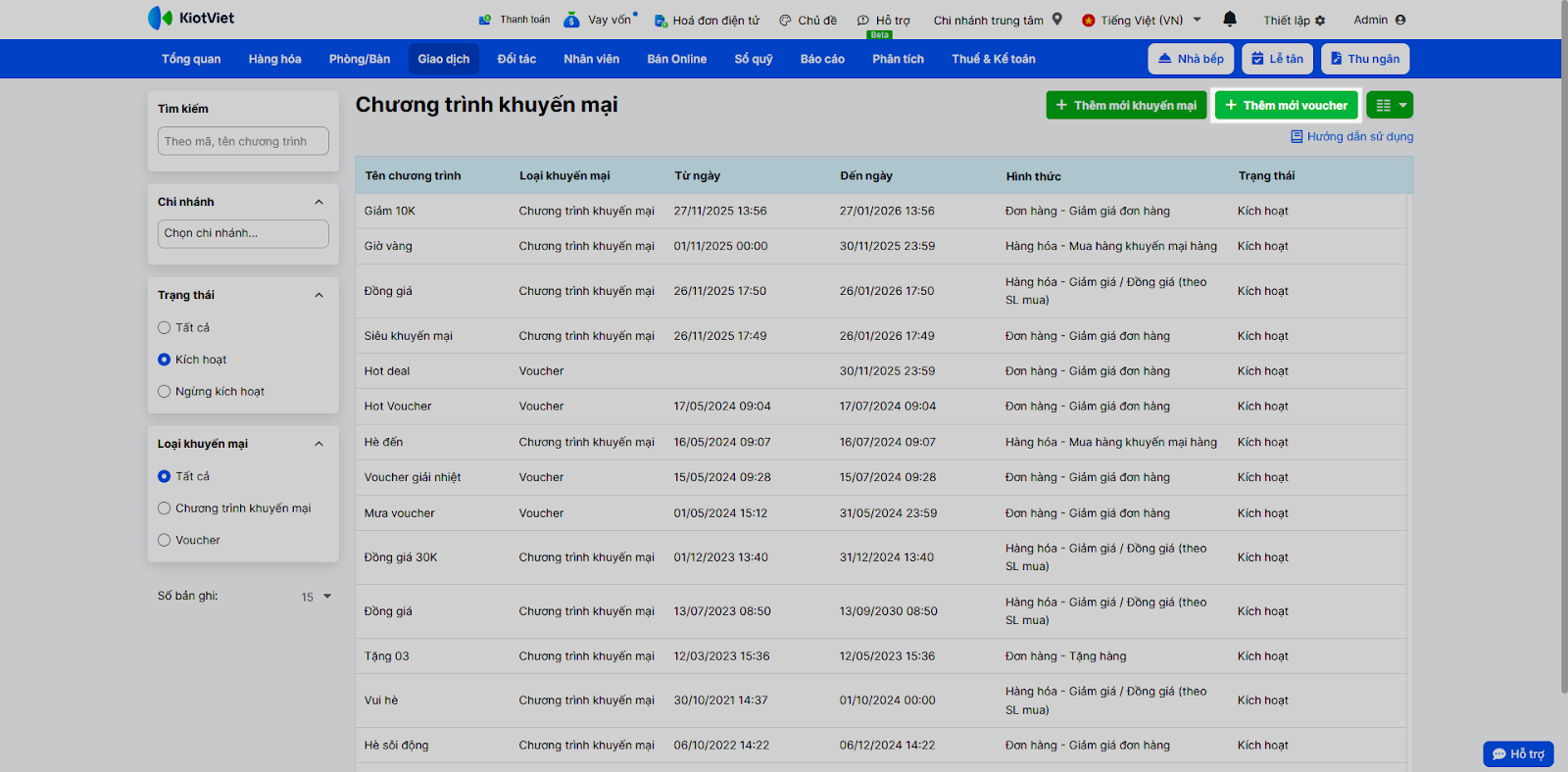
Task: Open the Admin user account icon
Action: tap(1400, 20)
